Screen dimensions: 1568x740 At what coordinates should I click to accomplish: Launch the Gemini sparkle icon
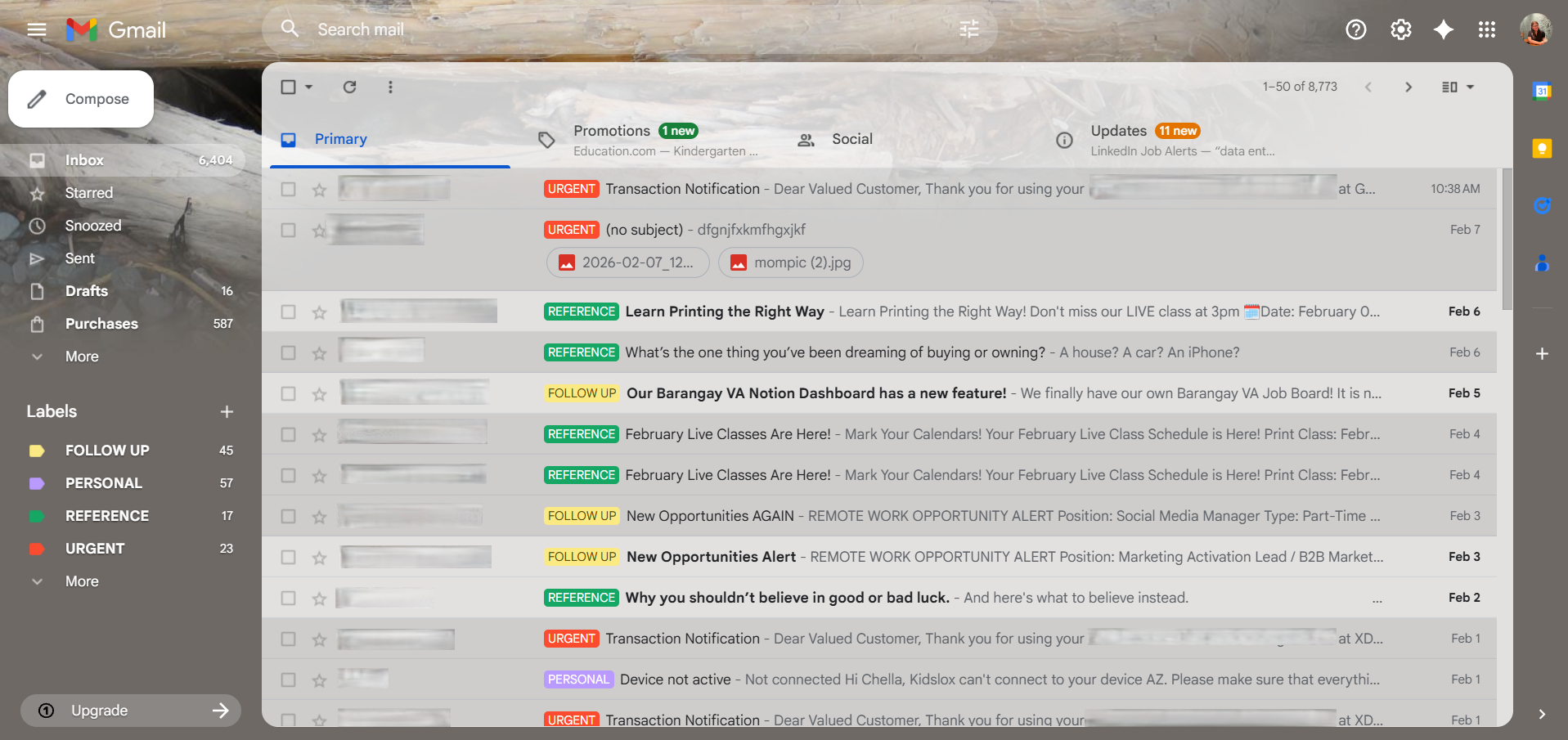(1444, 30)
